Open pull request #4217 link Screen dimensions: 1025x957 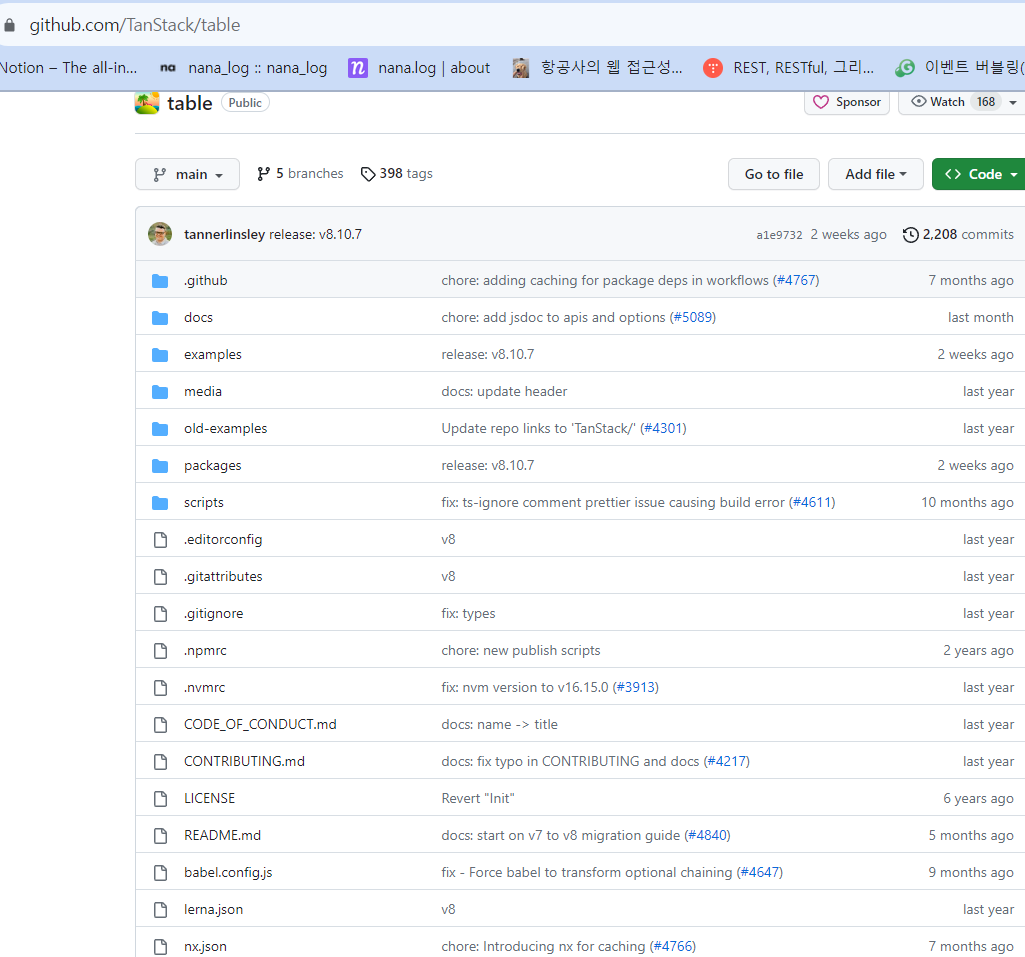[x=727, y=762]
